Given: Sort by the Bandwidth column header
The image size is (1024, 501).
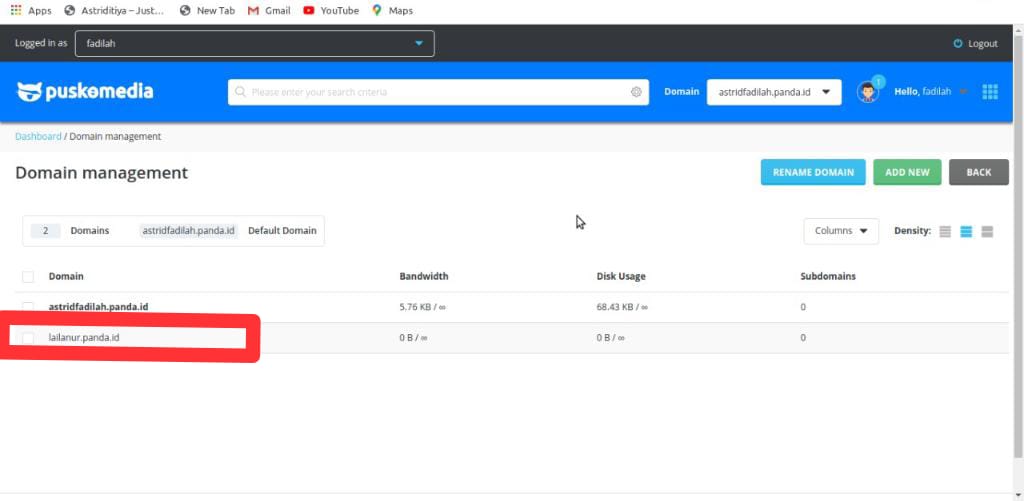Looking at the screenshot, I should pos(424,277).
